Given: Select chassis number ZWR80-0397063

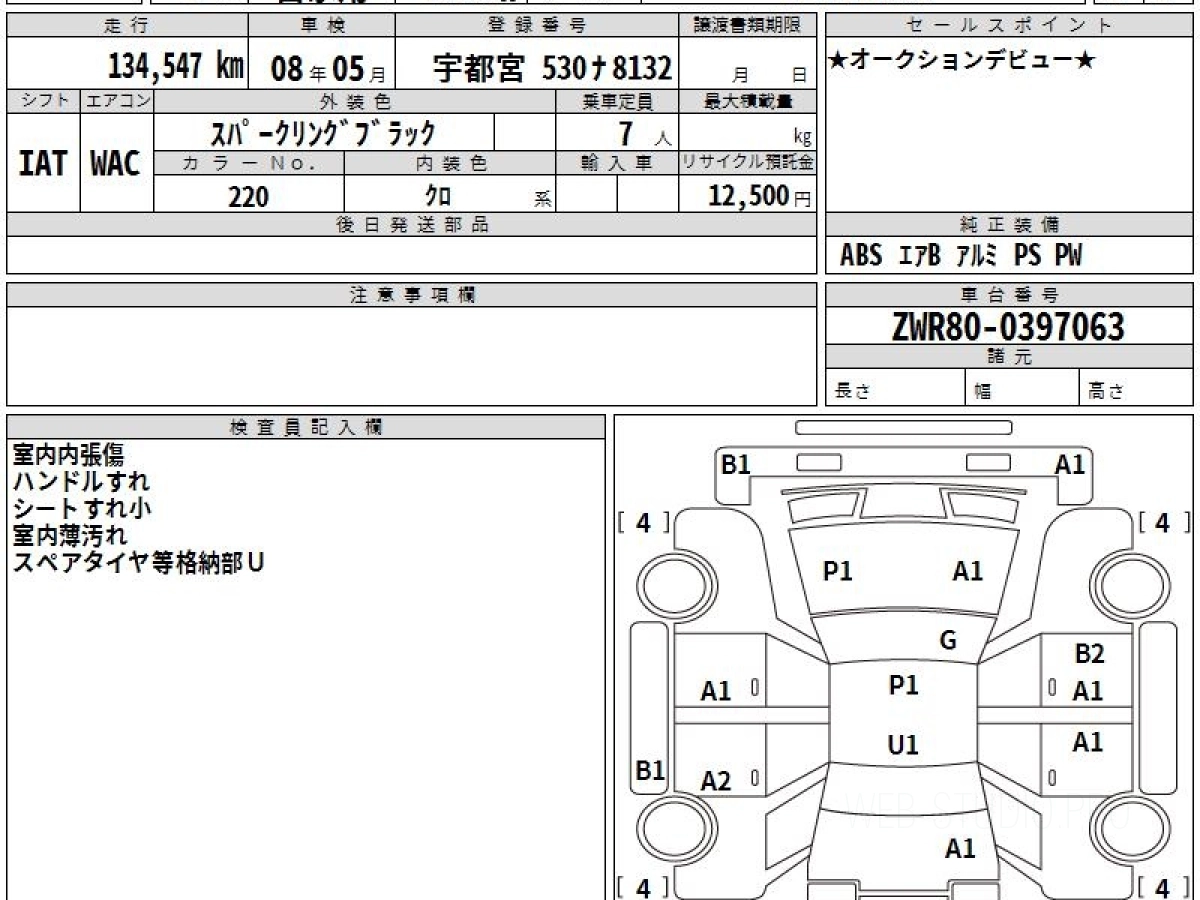Looking at the screenshot, I should 1008,326.
